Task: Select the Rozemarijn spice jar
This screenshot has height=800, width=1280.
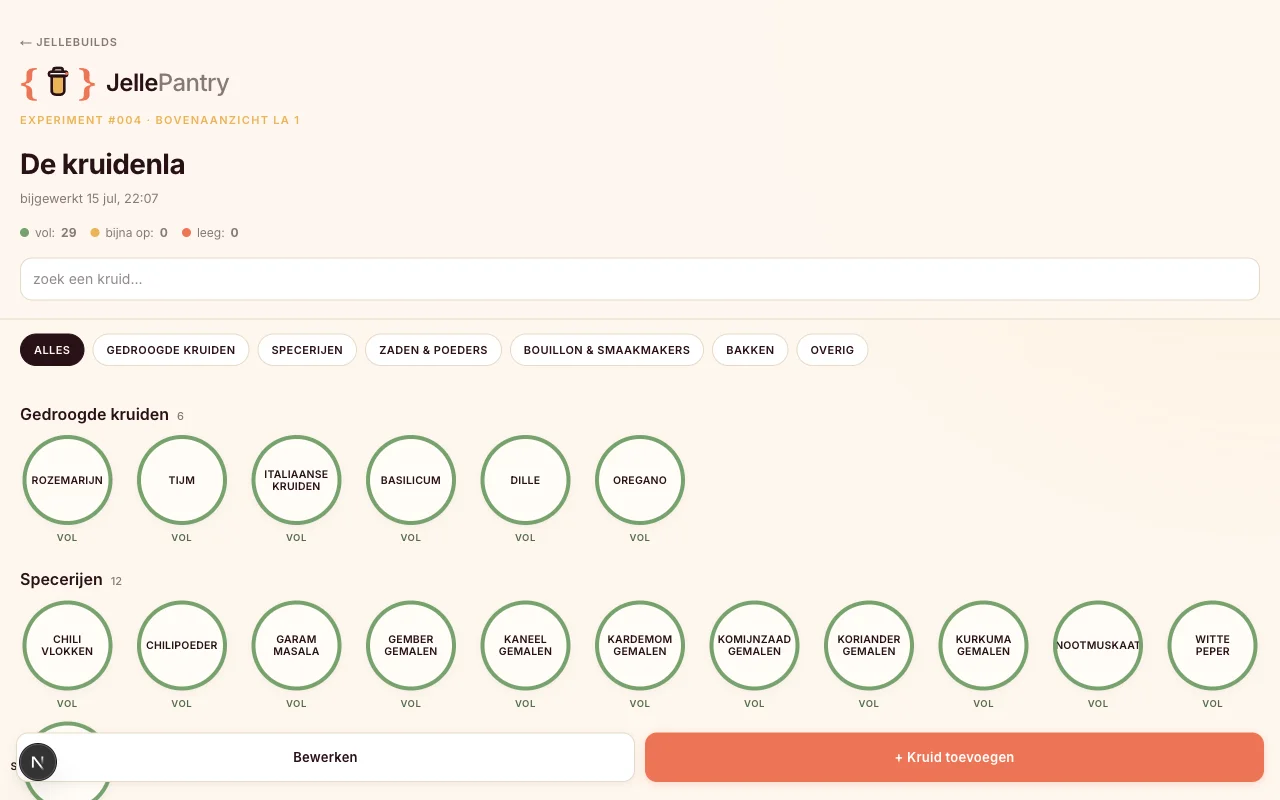Action: tap(67, 480)
